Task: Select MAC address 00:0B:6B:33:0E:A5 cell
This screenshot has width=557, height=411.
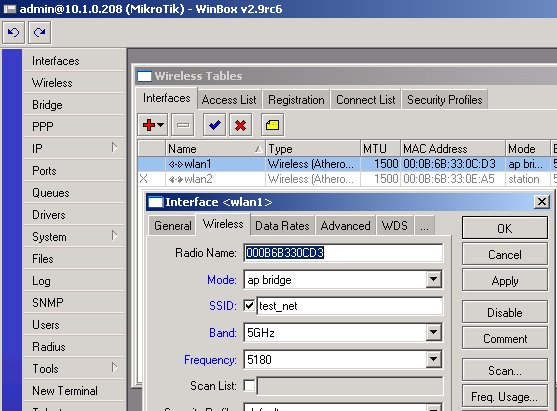Action: (453, 179)
